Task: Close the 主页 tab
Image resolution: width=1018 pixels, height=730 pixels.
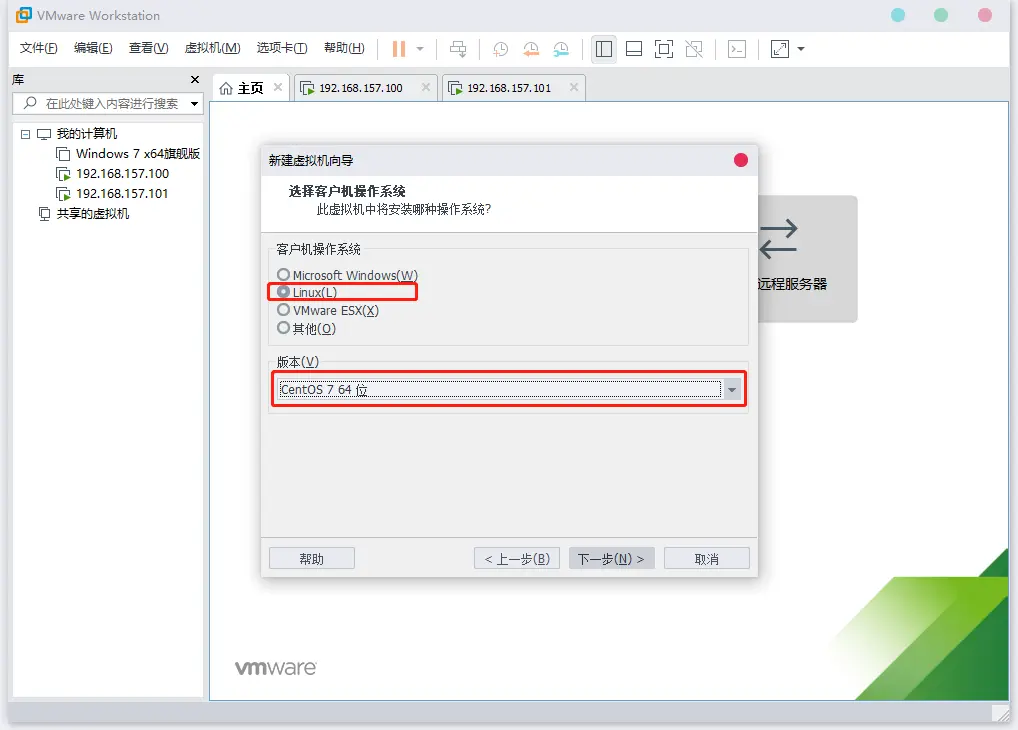Action: click(278, 87)
